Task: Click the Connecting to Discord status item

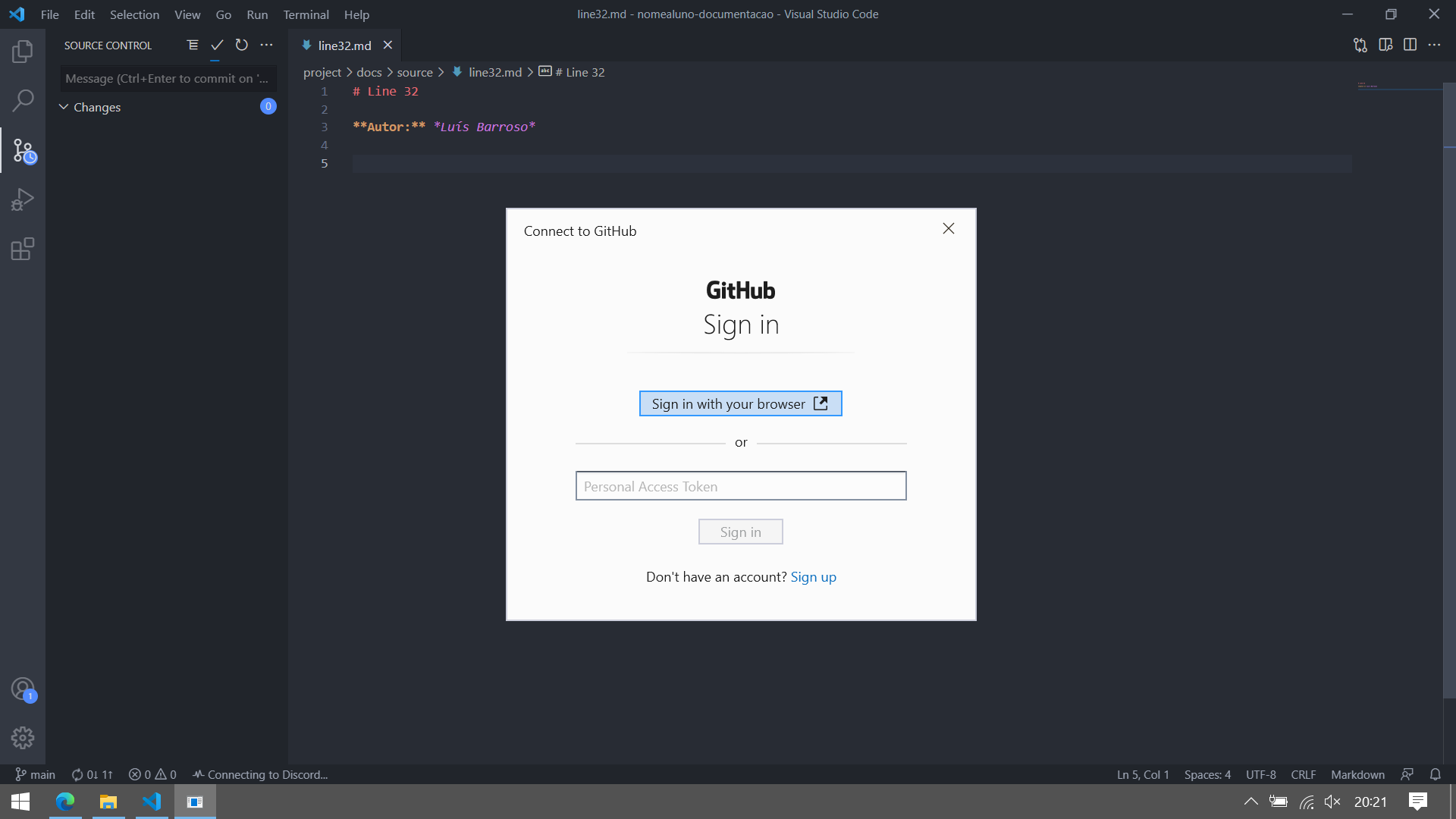Action: coord(260,774)
